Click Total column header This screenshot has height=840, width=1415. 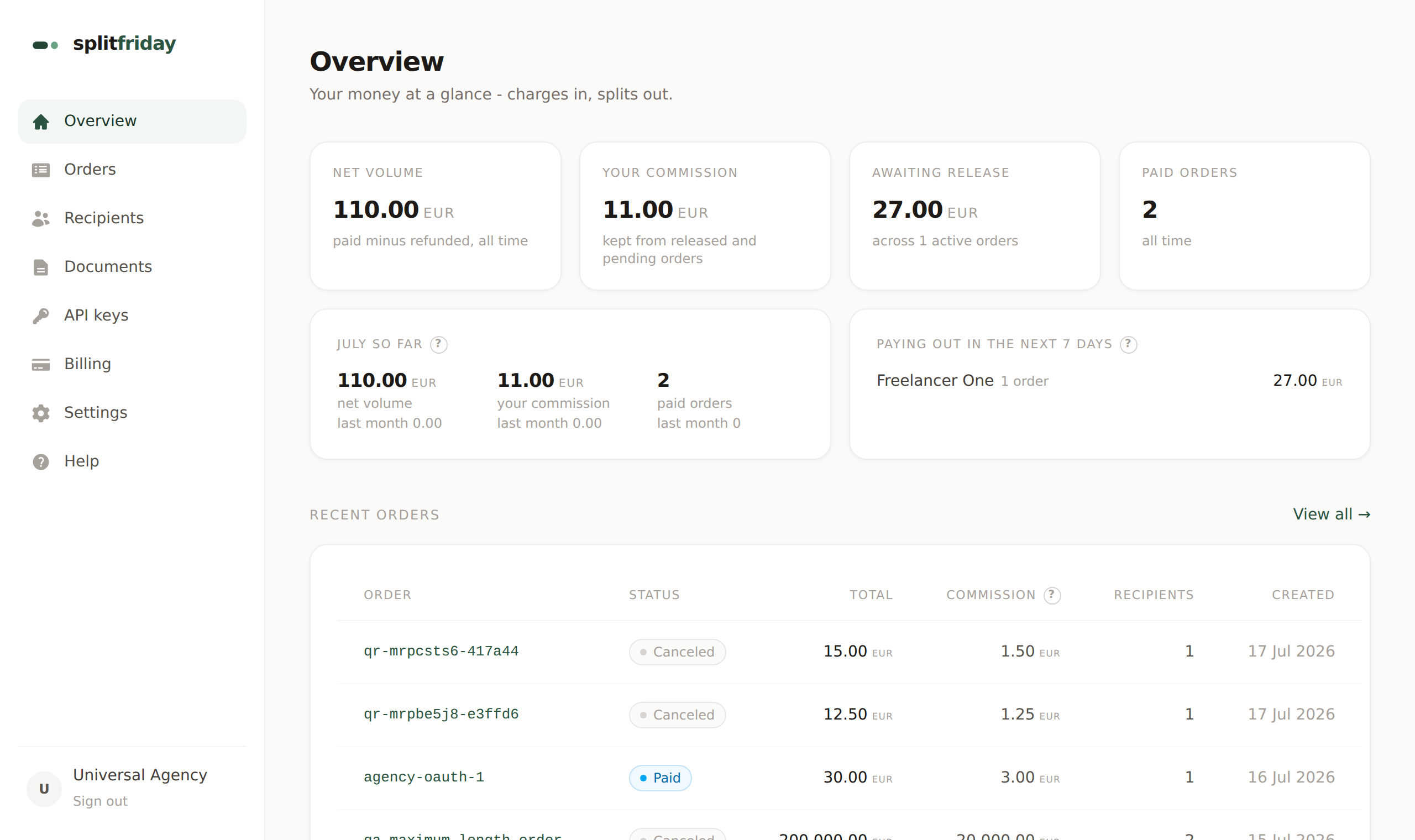pyautogui.click(x=871, y=595)
